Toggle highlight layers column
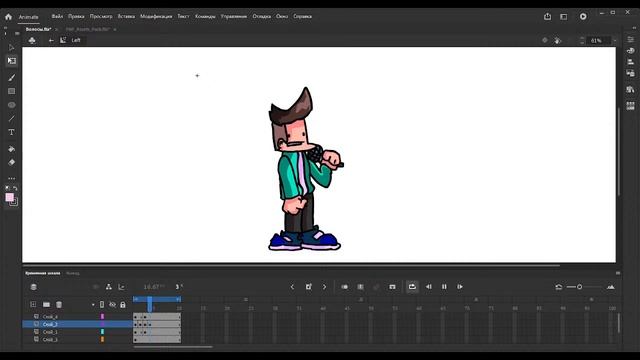The image size is (640, 360). tap(102, 304)
